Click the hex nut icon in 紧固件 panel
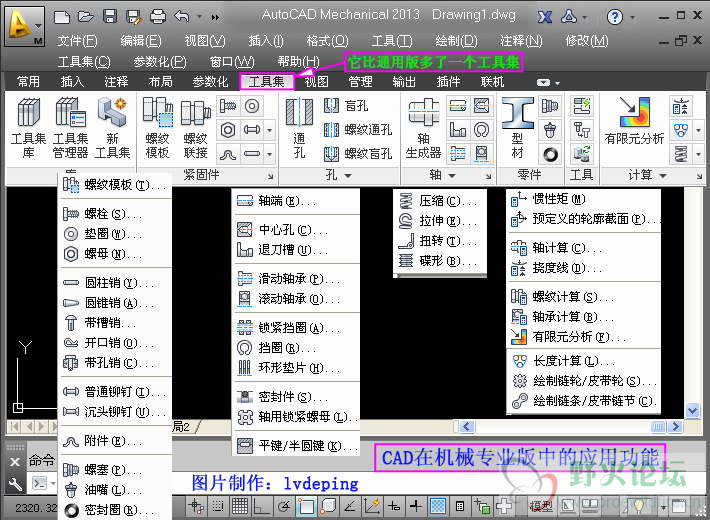 (x=228, y=130)
